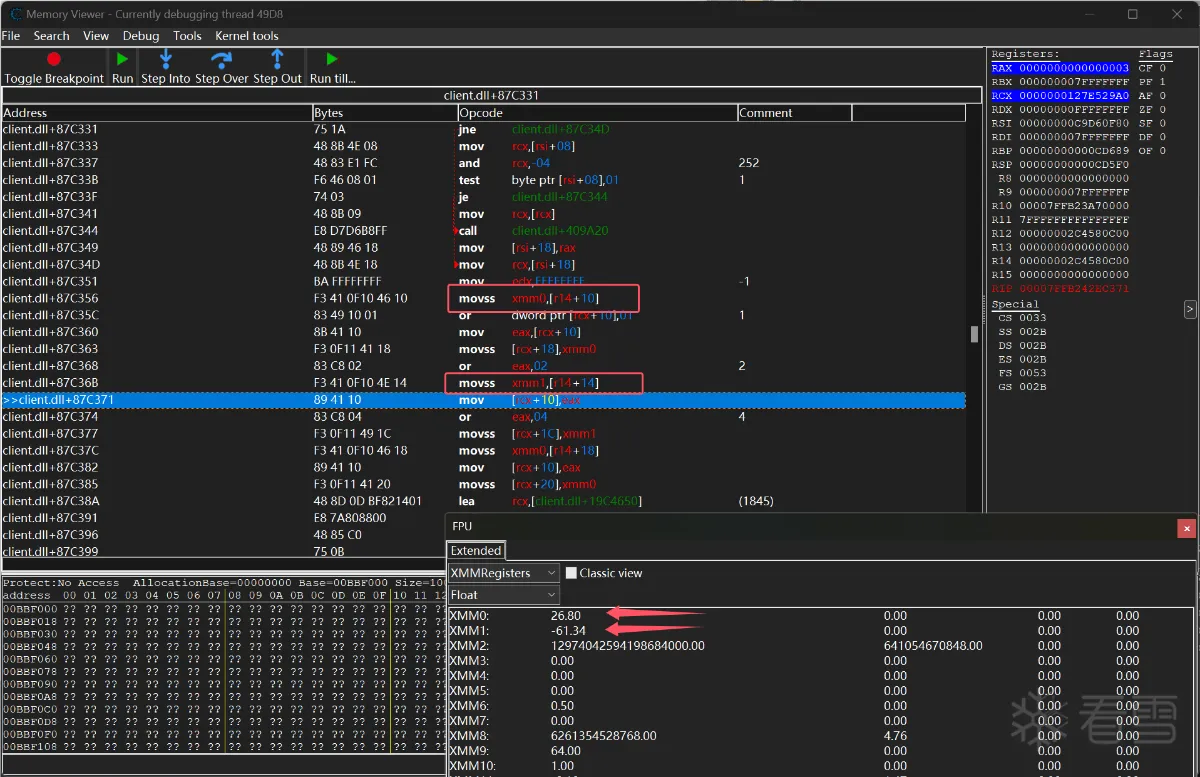The width and height of the screenshot is (1200, 777).
Task: Toggle the CF flag value
Action: [x=1160, y=68]
